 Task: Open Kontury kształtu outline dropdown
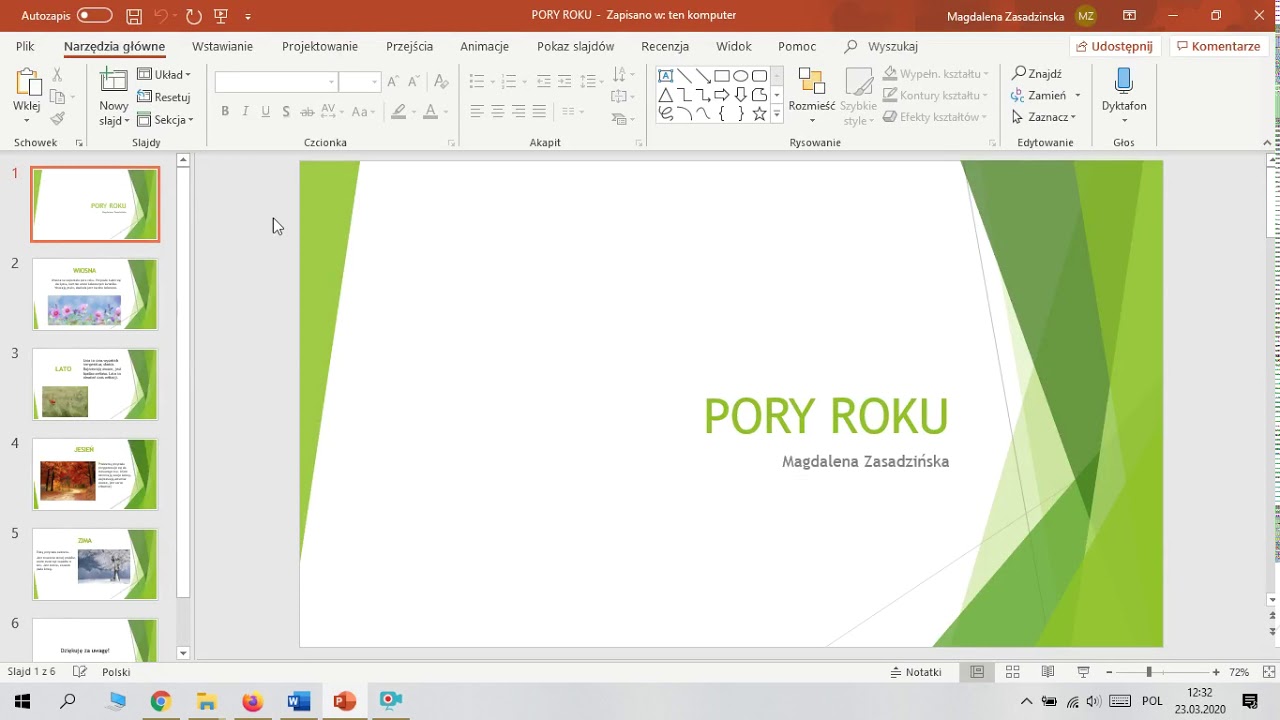click(935, 96)
